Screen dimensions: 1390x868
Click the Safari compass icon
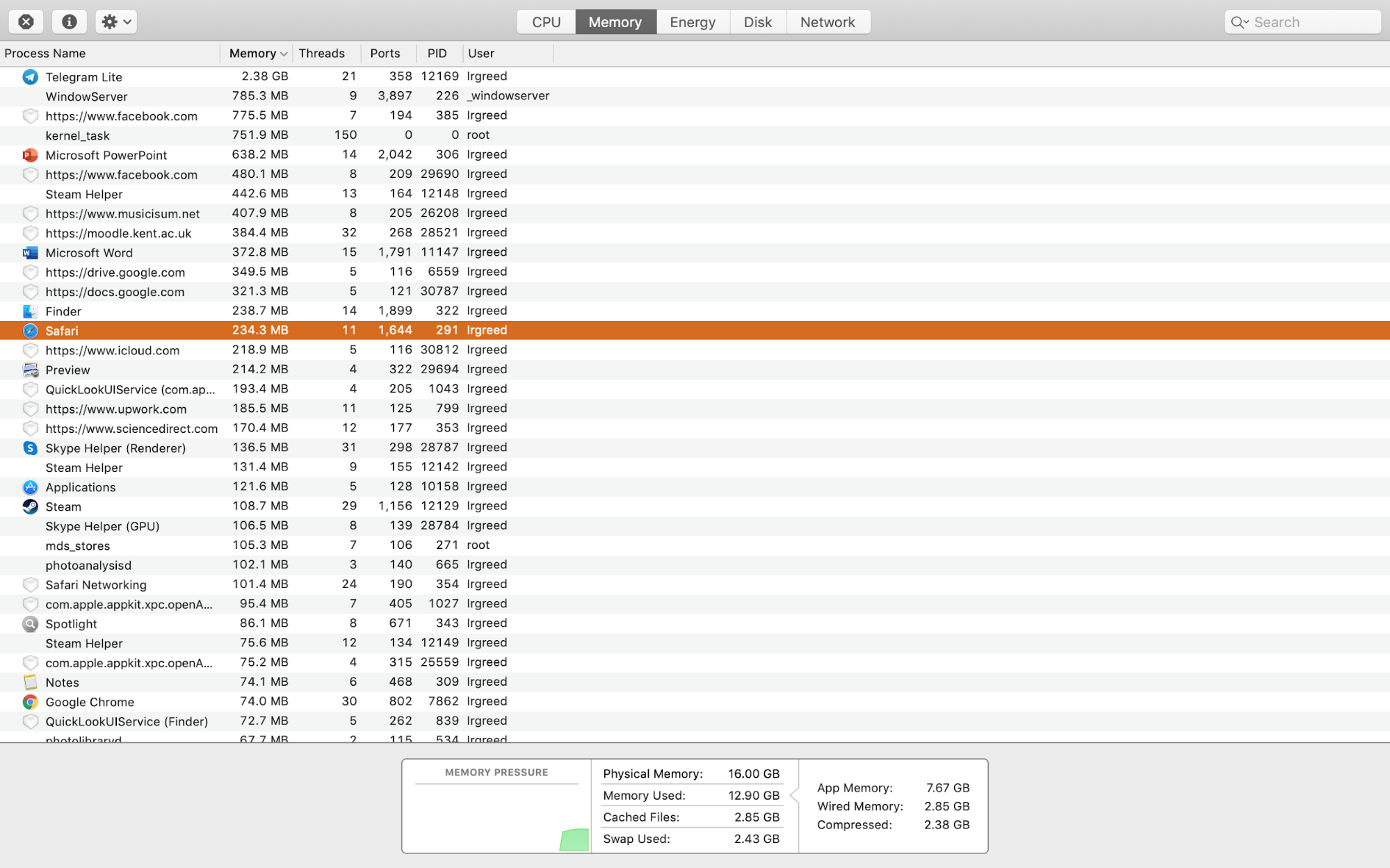tap(30, 331)
